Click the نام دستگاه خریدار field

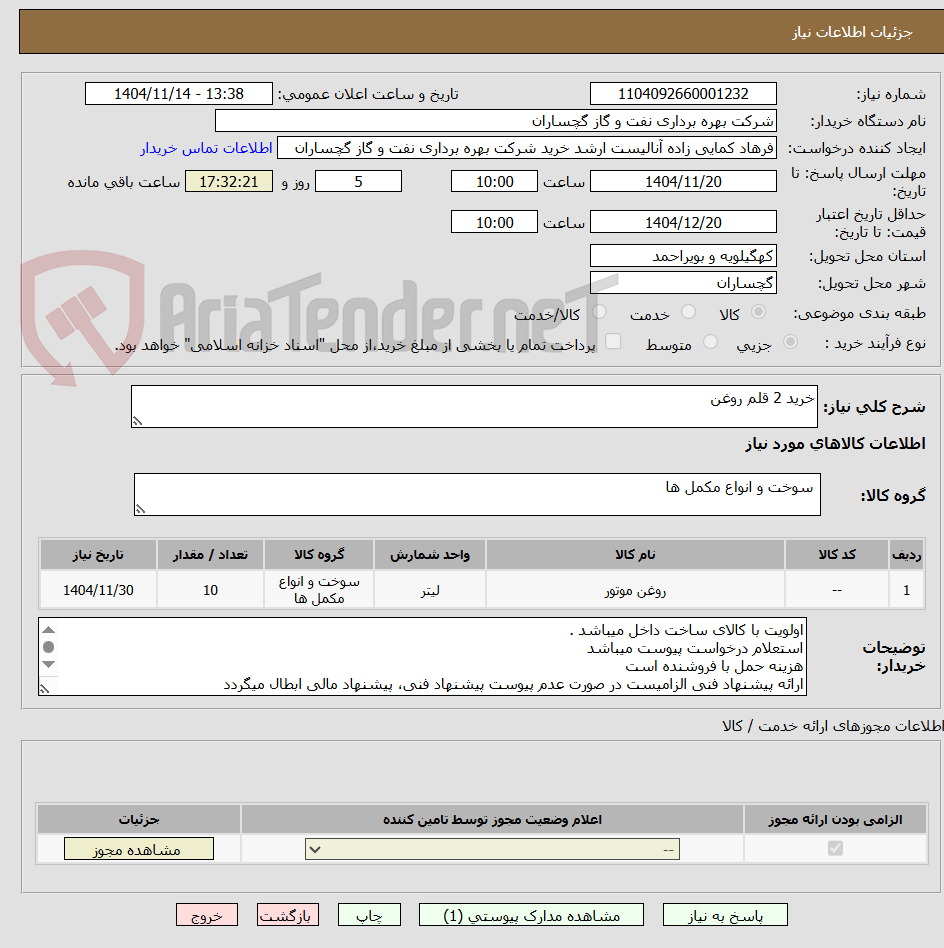pyautogui.click(x=496, y=121)
